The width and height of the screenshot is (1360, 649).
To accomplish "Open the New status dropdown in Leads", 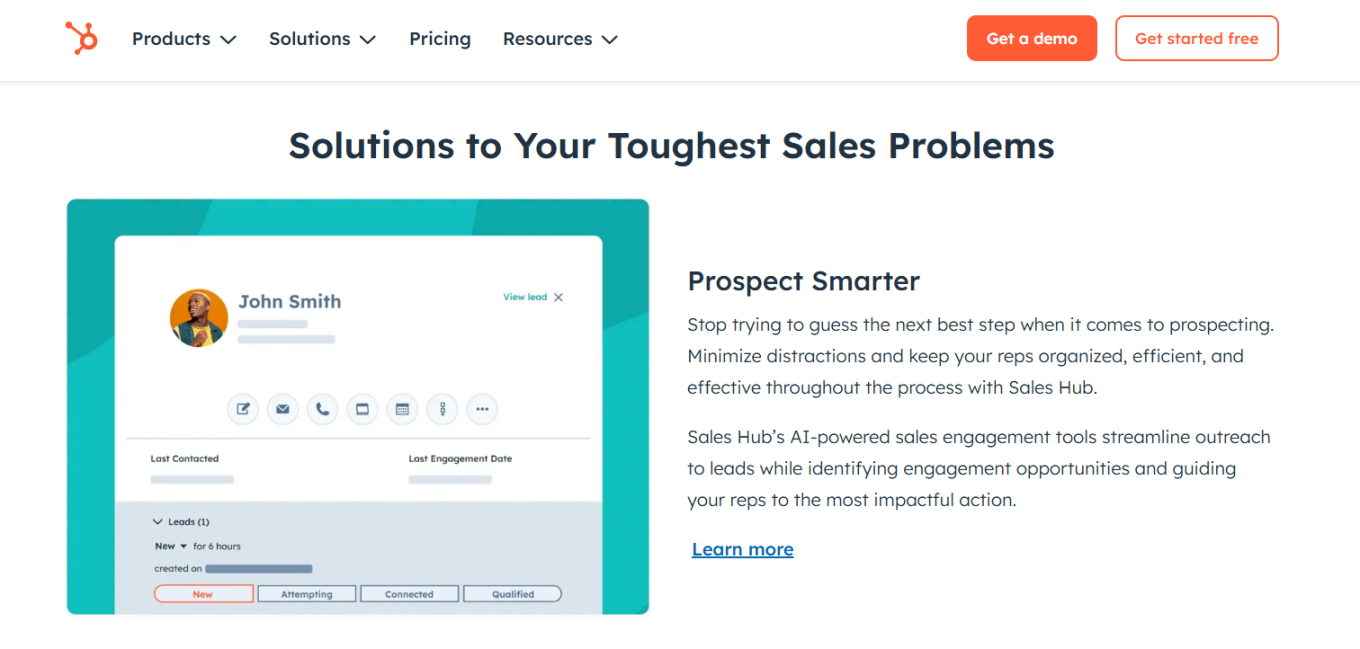I will coord(170,546).
